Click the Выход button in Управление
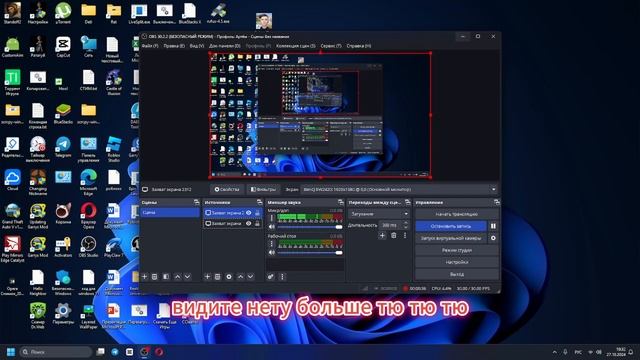This screenshot has height=360, width=640. 457,274
